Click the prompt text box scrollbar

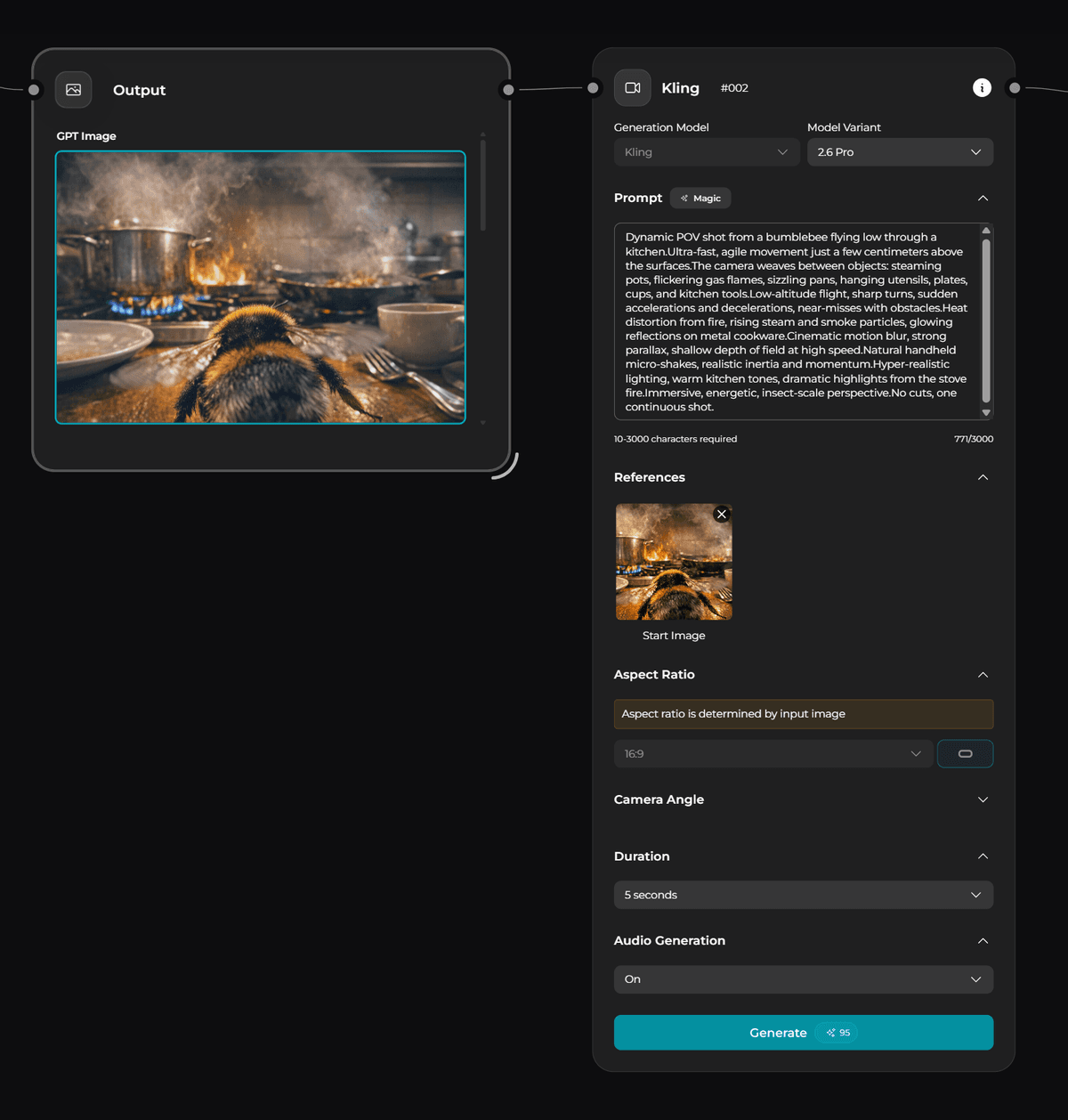click(x=986, y=321)
